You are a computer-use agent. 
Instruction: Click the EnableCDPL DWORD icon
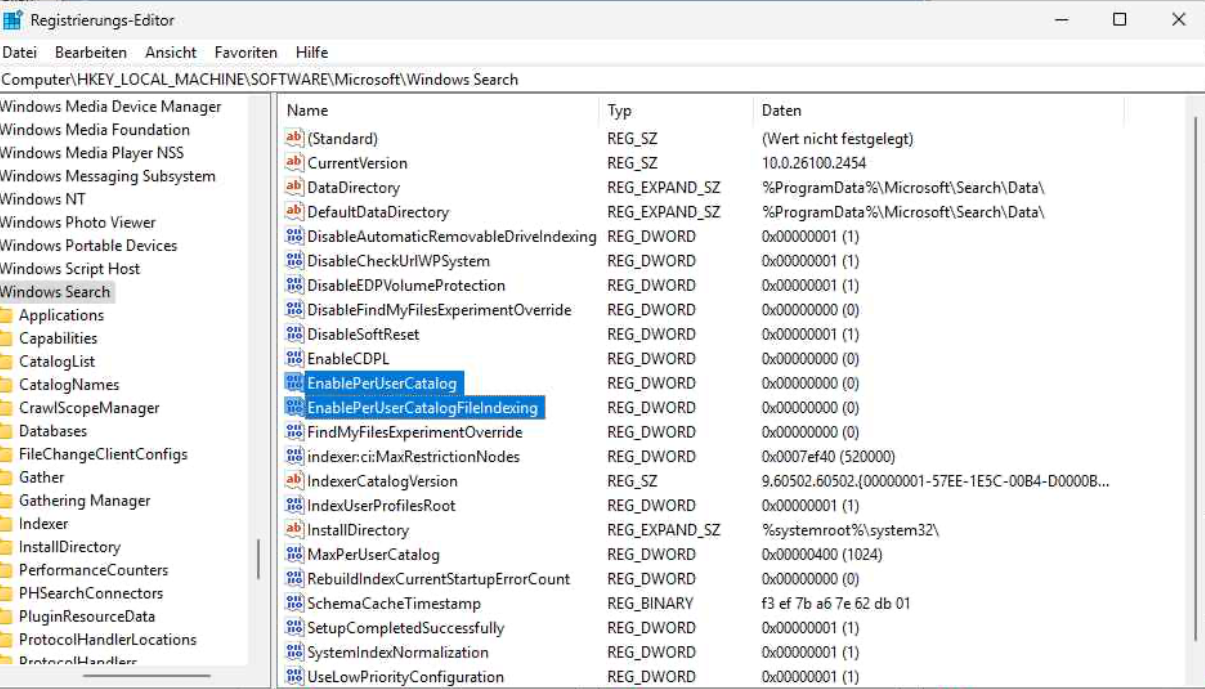(294, 358)
